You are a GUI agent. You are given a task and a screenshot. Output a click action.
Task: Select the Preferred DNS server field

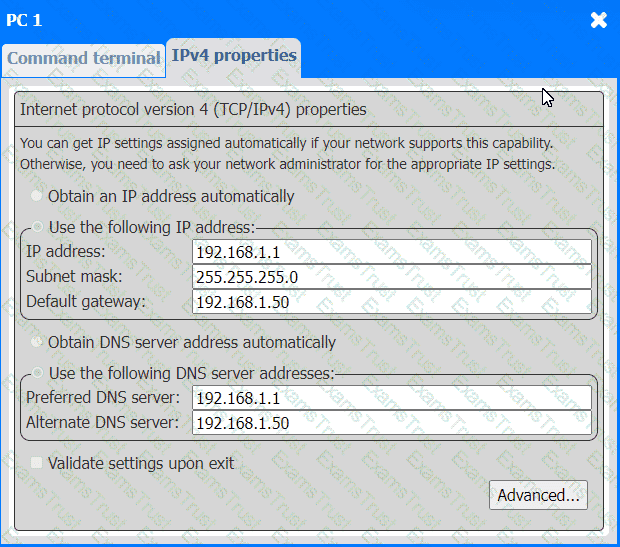[391, 398]
